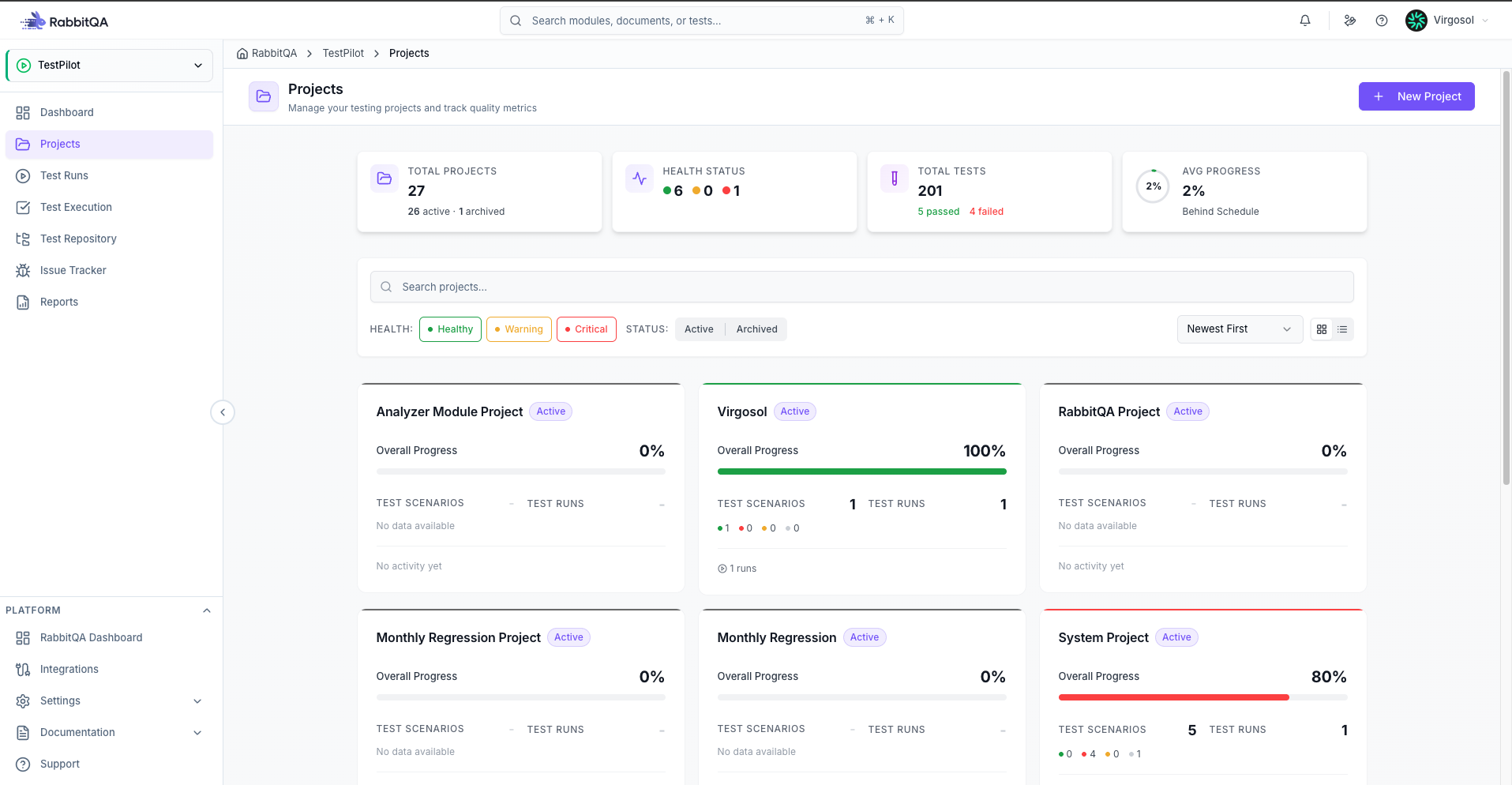Click the notifications bell icon

point(1305,21)
